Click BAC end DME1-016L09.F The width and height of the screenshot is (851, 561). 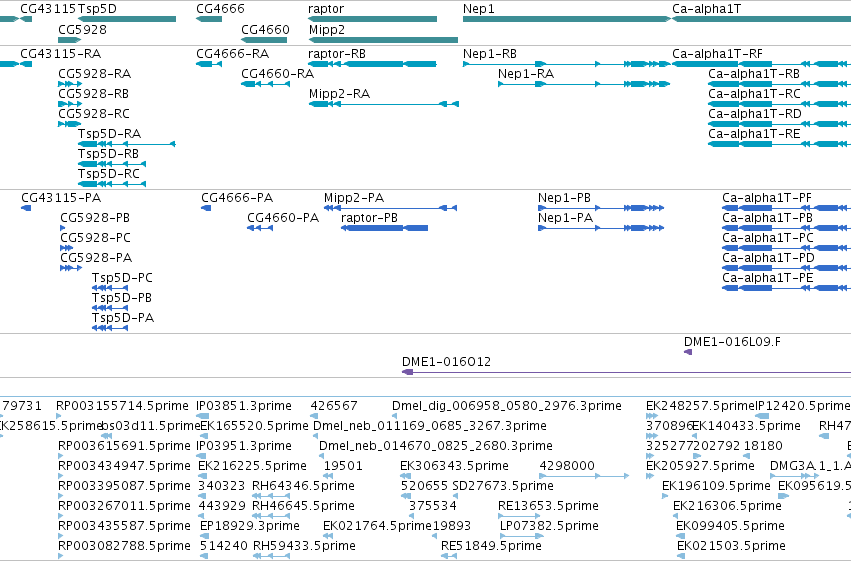(732, 342)
